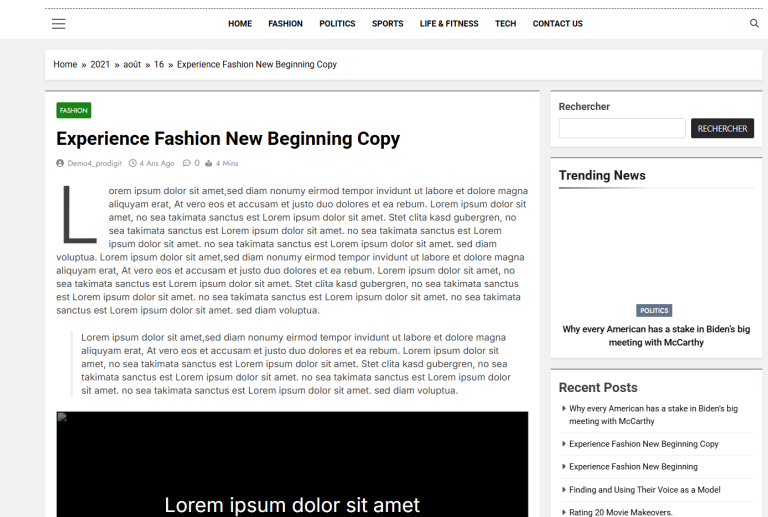Click the green Fashion category badge
This screenshot has height=517, width=768.
click(74, 110)
